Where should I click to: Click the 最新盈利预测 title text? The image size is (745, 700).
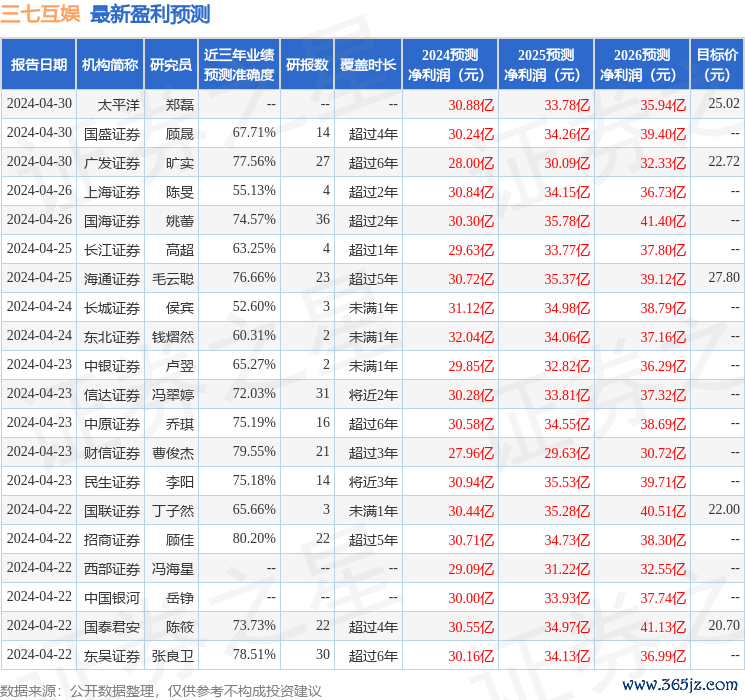pos(150,14)
